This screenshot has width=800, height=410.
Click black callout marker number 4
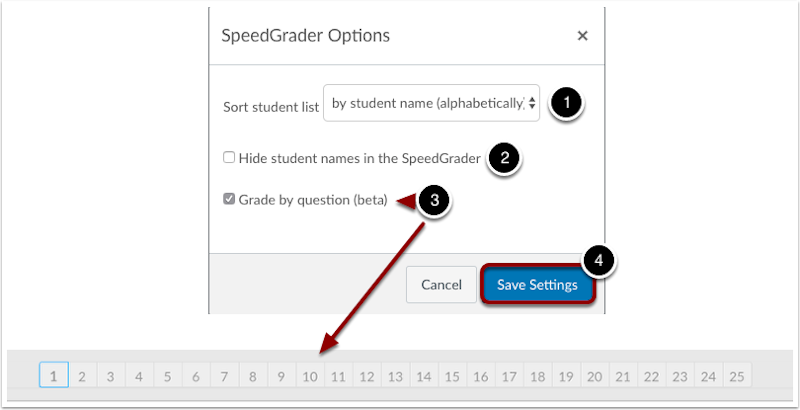[599, 260]
